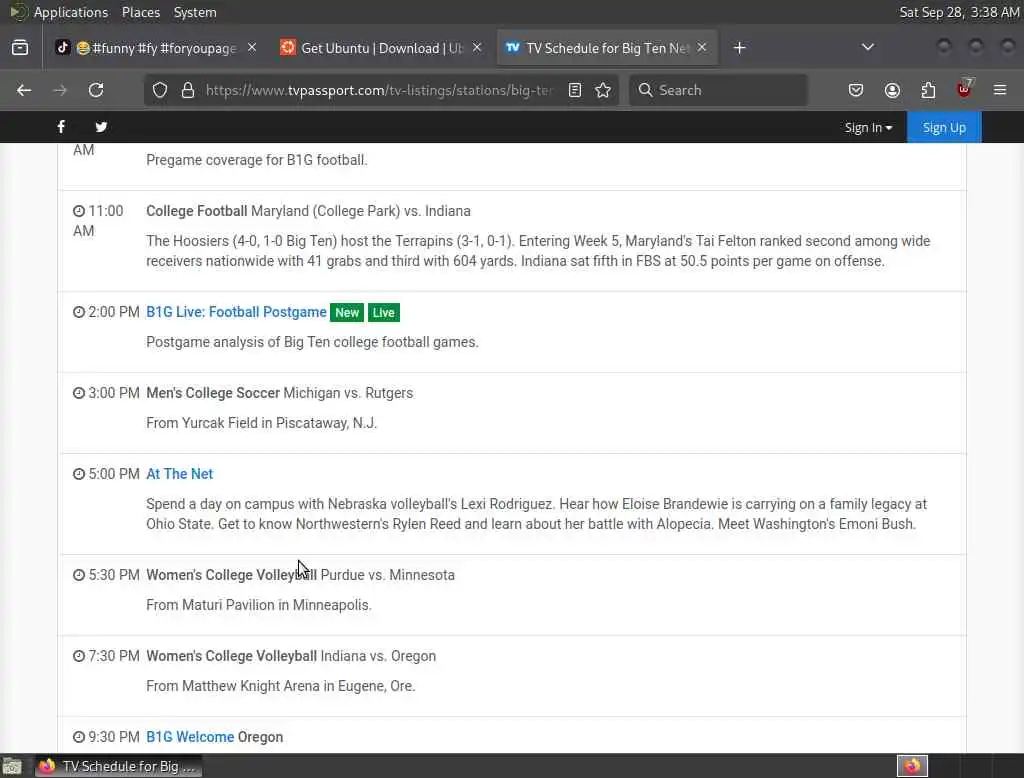Click 'From Matthew Knight Arena in Eugene, Ore.'
The width and height of the screenshot is (1024, 778).
click(281, 686)
